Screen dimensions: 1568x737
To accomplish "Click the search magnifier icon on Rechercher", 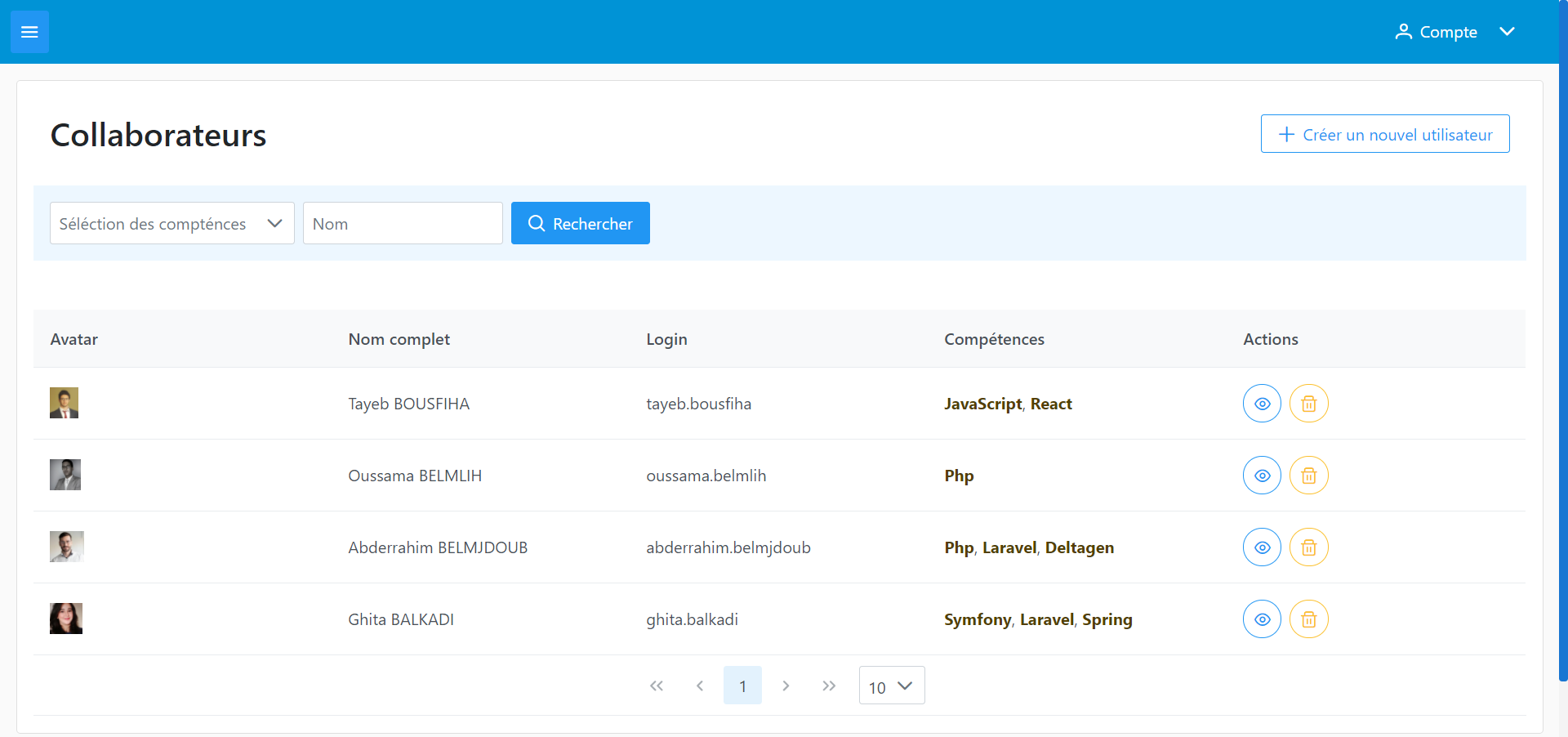I will tap(537, 223).
